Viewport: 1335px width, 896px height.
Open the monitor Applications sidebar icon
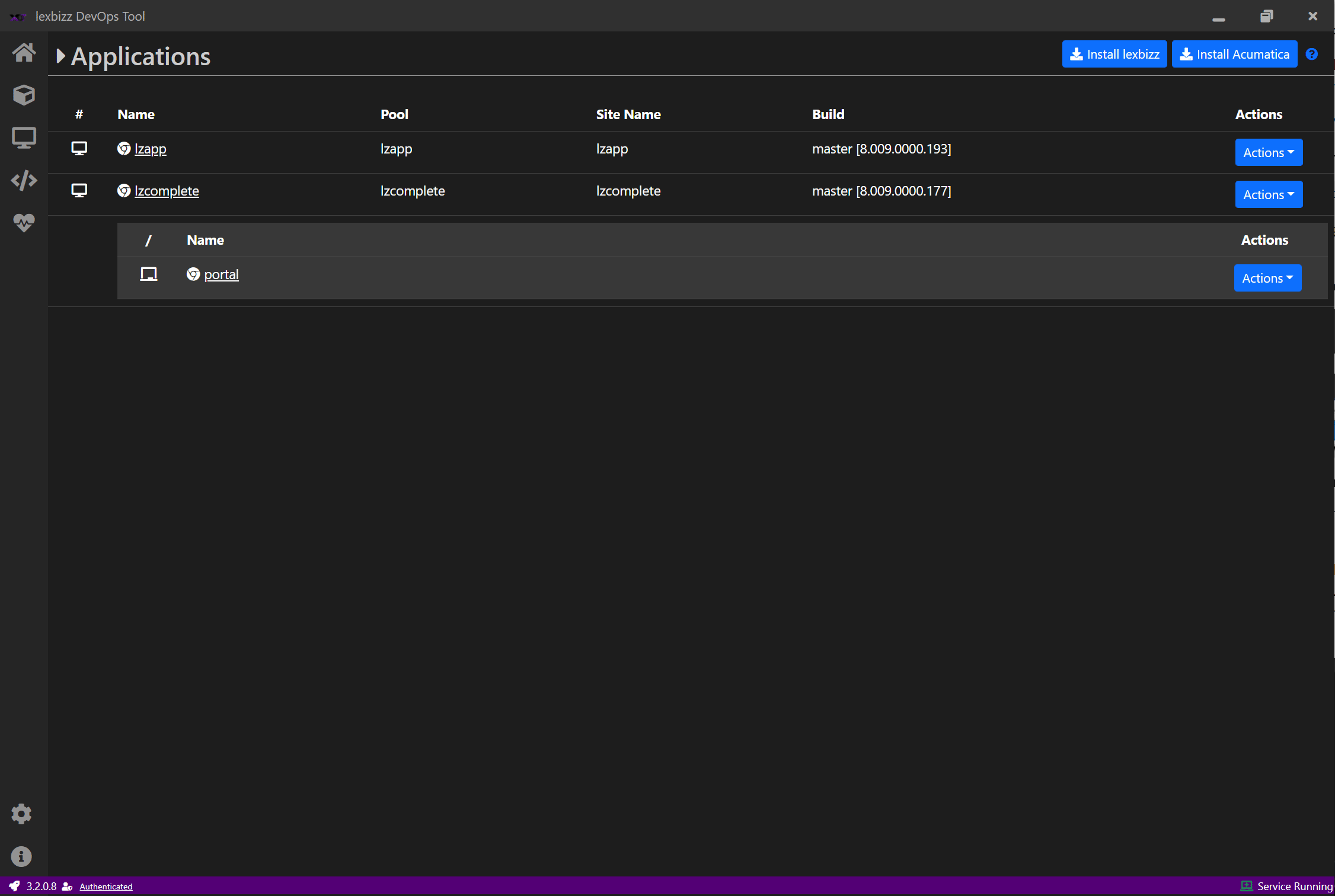coord(24,137)
